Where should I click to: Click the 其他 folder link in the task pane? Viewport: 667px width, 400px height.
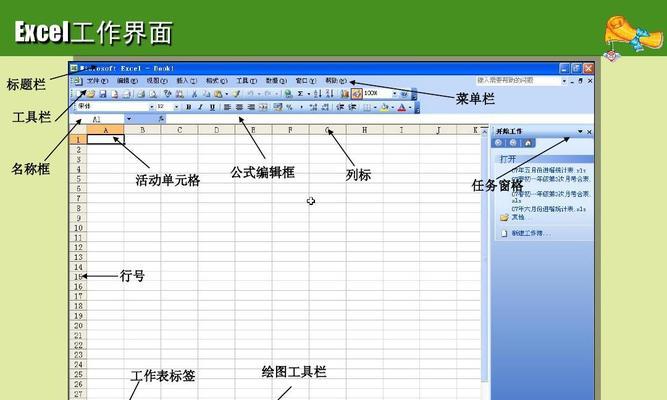tap(518, 217)
